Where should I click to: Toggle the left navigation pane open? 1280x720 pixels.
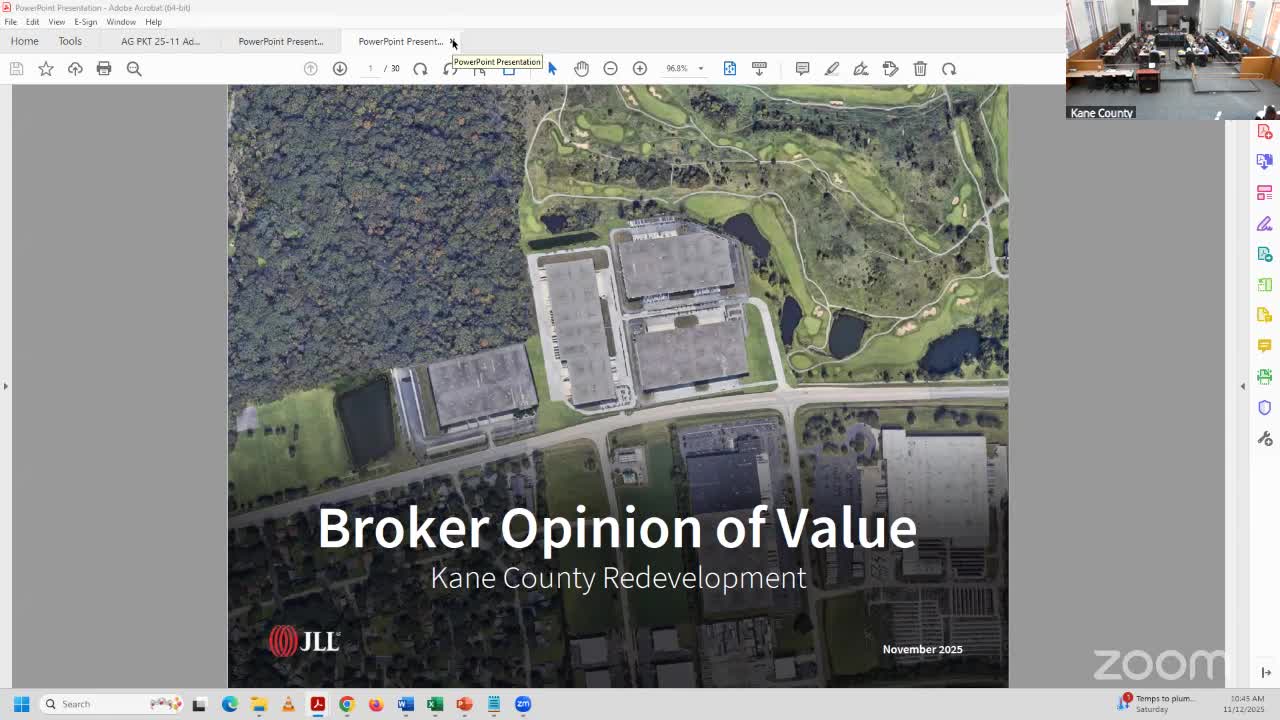(5, 385)
